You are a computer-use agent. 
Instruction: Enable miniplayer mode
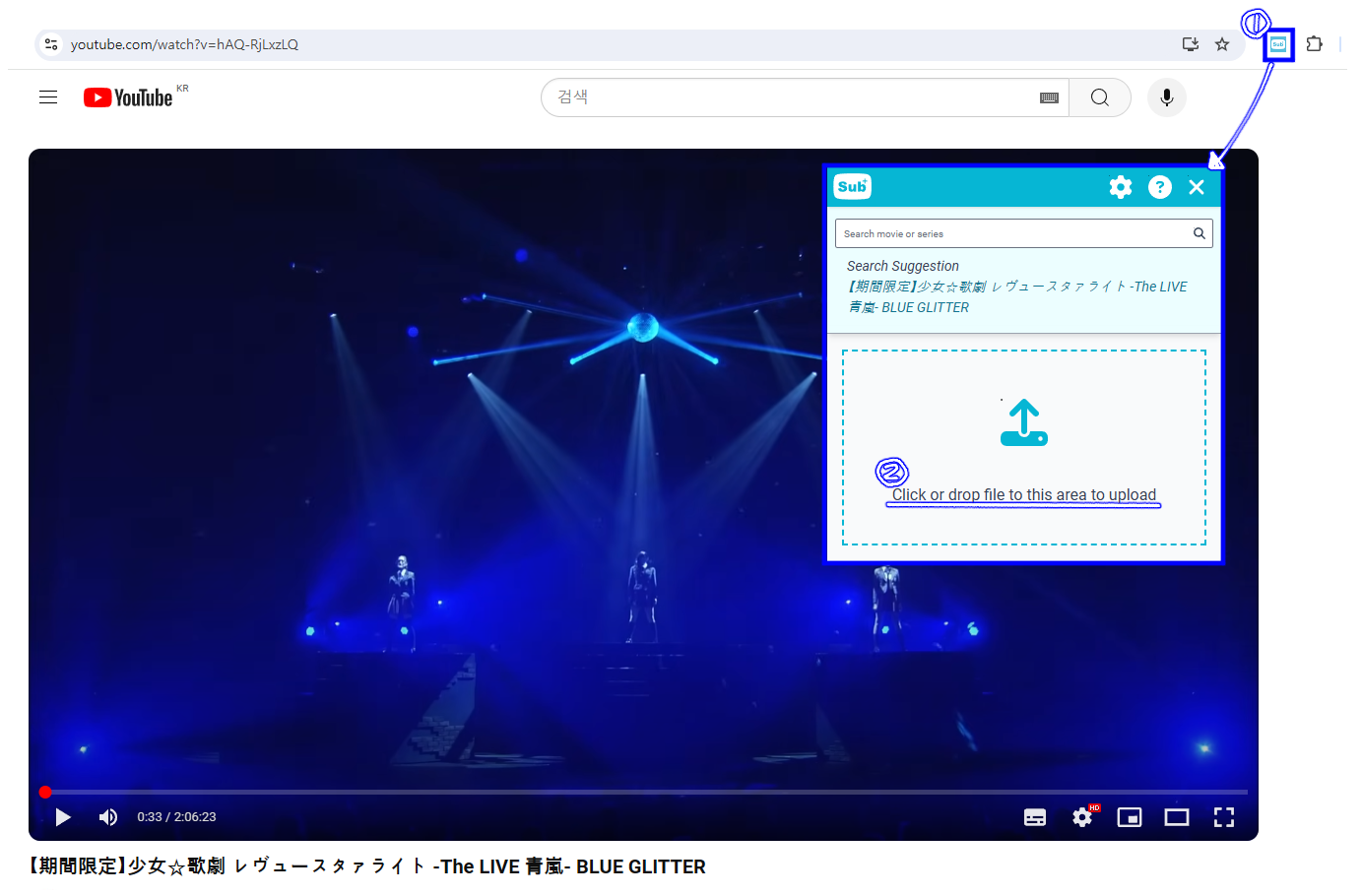[1130, 817]
